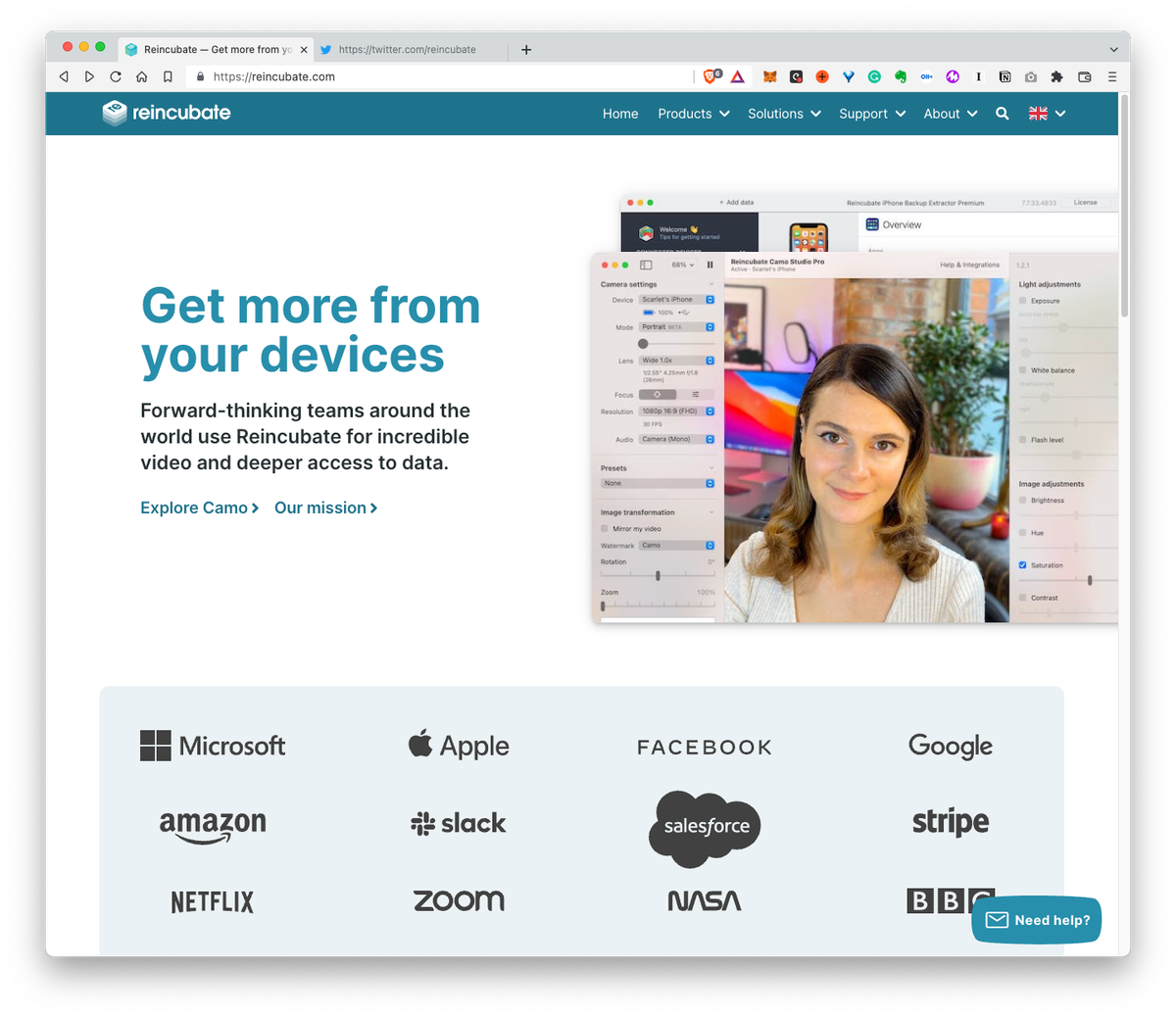Click the manual focus adjustment sliders icon

tap(696, 394)
